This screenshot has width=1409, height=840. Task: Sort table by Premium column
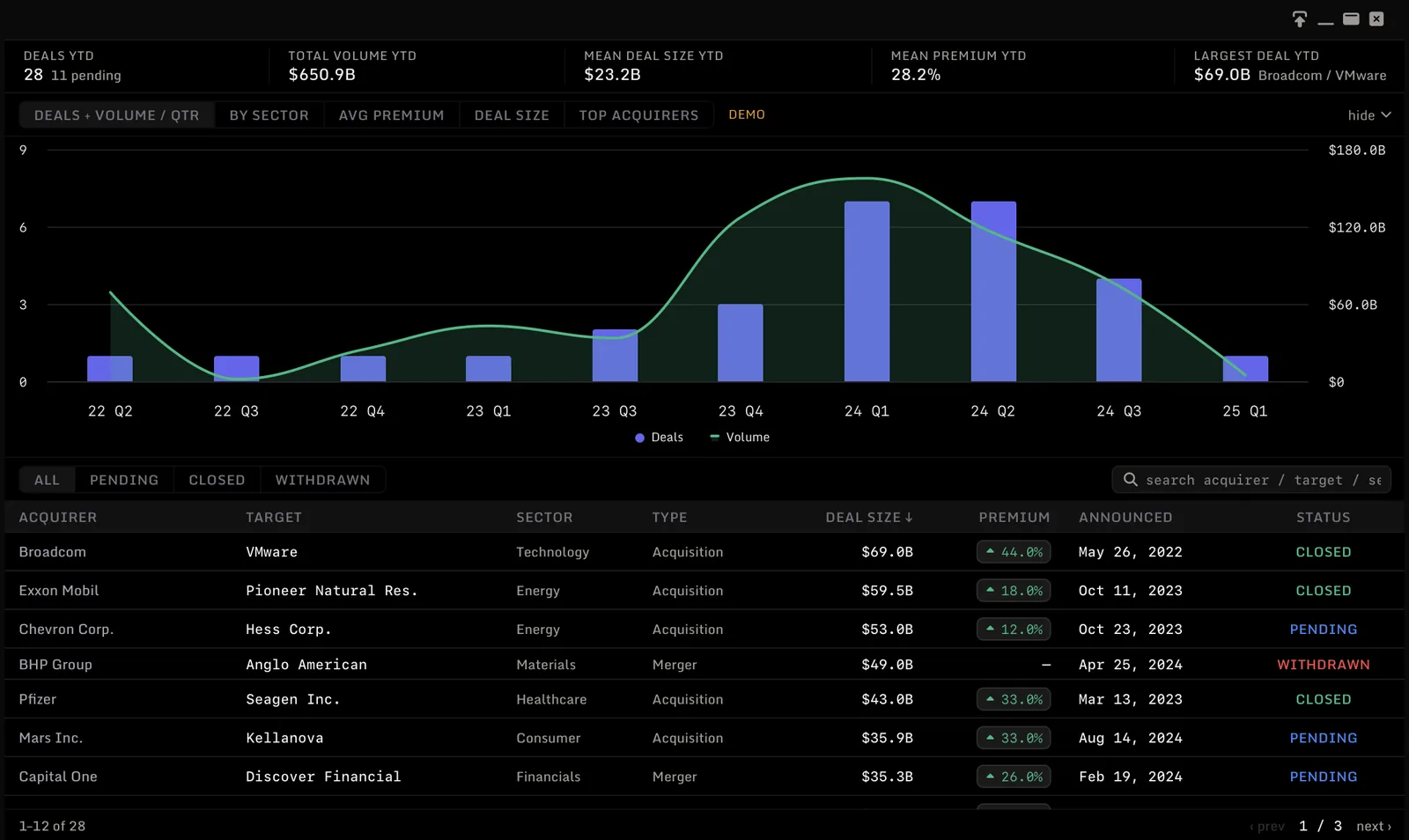1014,518
